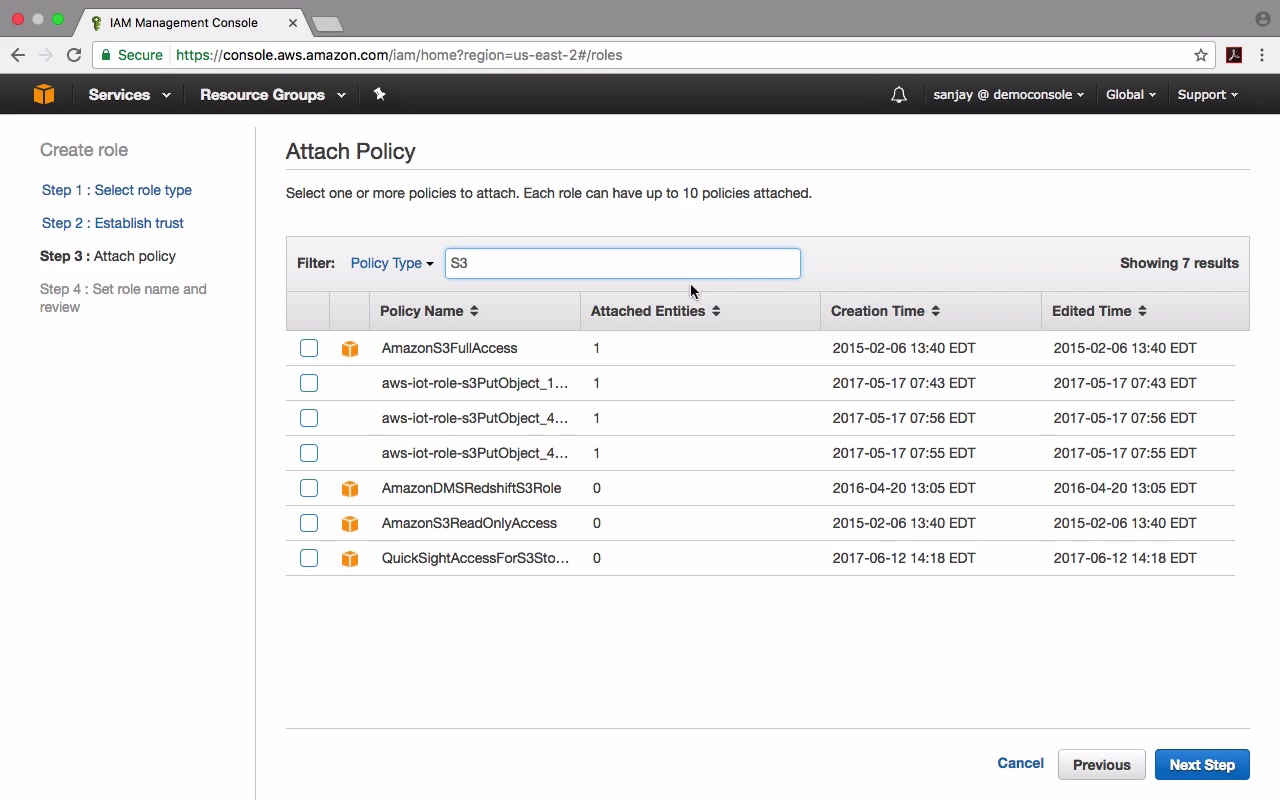This screenshot has width=1280, height=800.
Task: Click the policy filter search field
Action: pyautogui.click(x=622, y=263)
